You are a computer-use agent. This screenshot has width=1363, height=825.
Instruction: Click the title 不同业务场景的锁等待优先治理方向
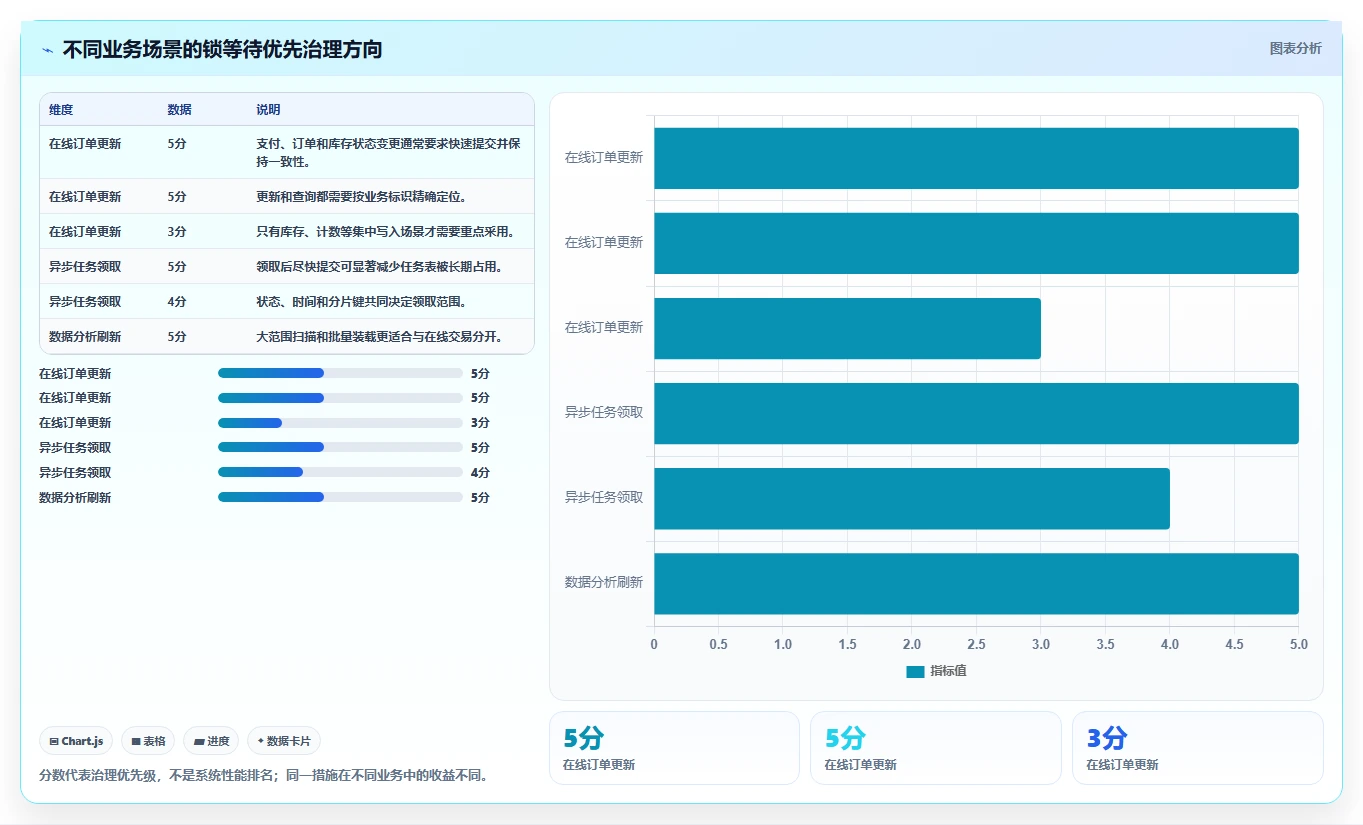(x=222, y=49)
